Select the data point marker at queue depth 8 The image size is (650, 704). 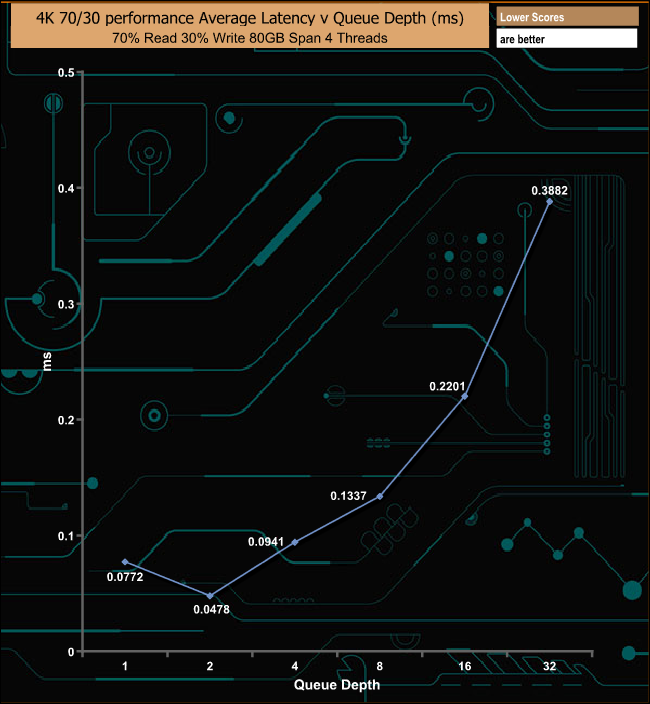380,497
